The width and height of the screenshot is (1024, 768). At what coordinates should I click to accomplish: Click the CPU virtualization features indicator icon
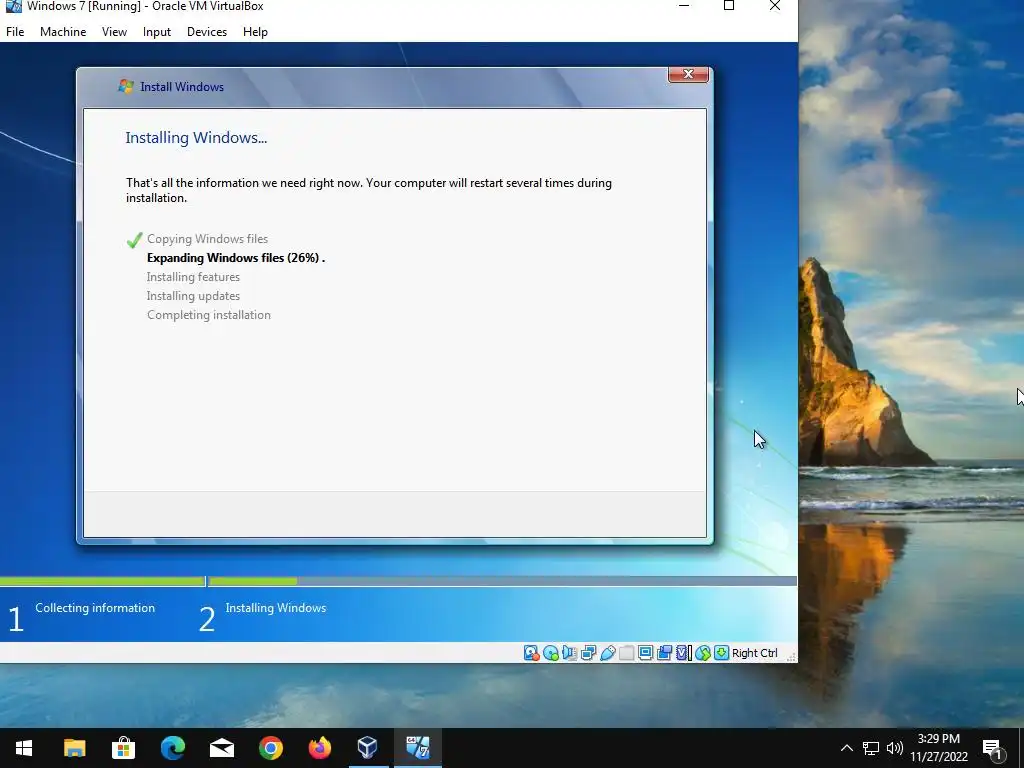683,653
